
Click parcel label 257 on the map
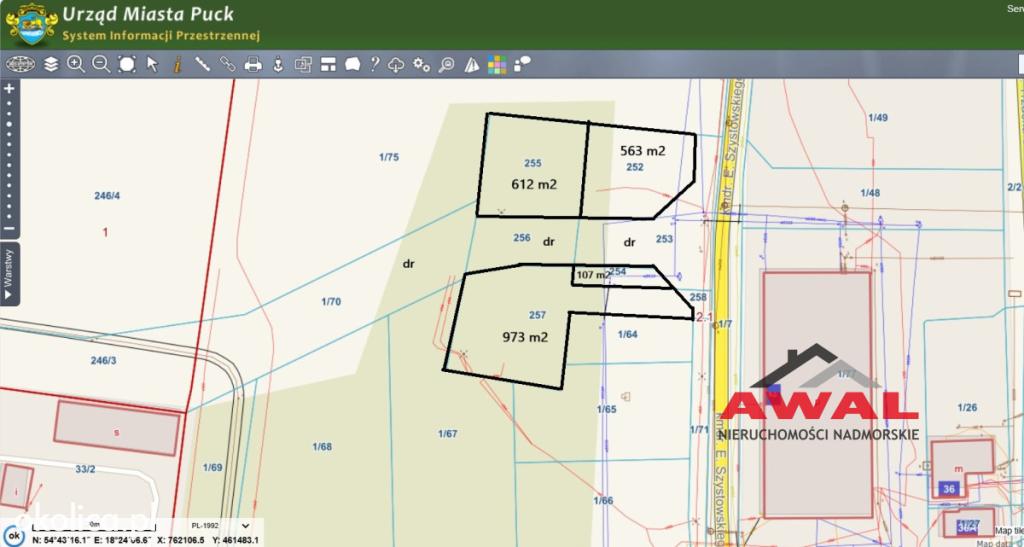537,315
